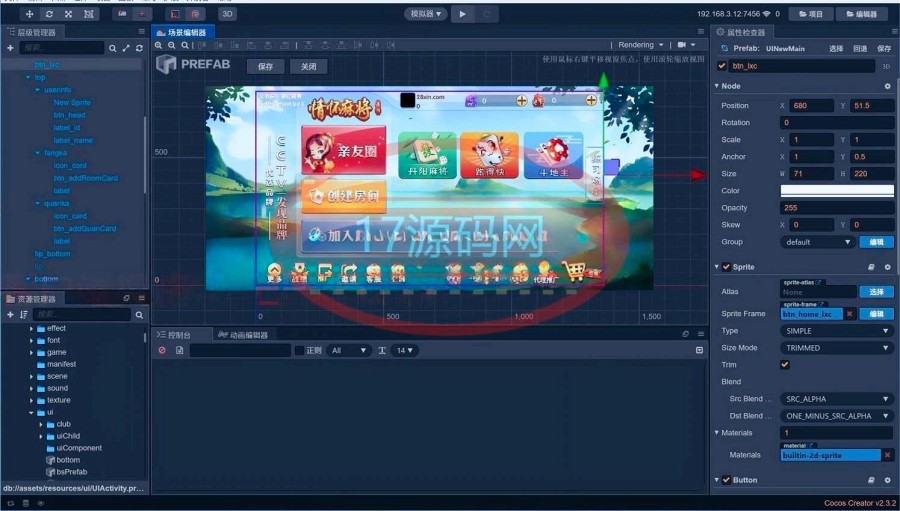900x511 pixels.
Task: Open Group default dropdown
Action: click(x=817, y=242)
